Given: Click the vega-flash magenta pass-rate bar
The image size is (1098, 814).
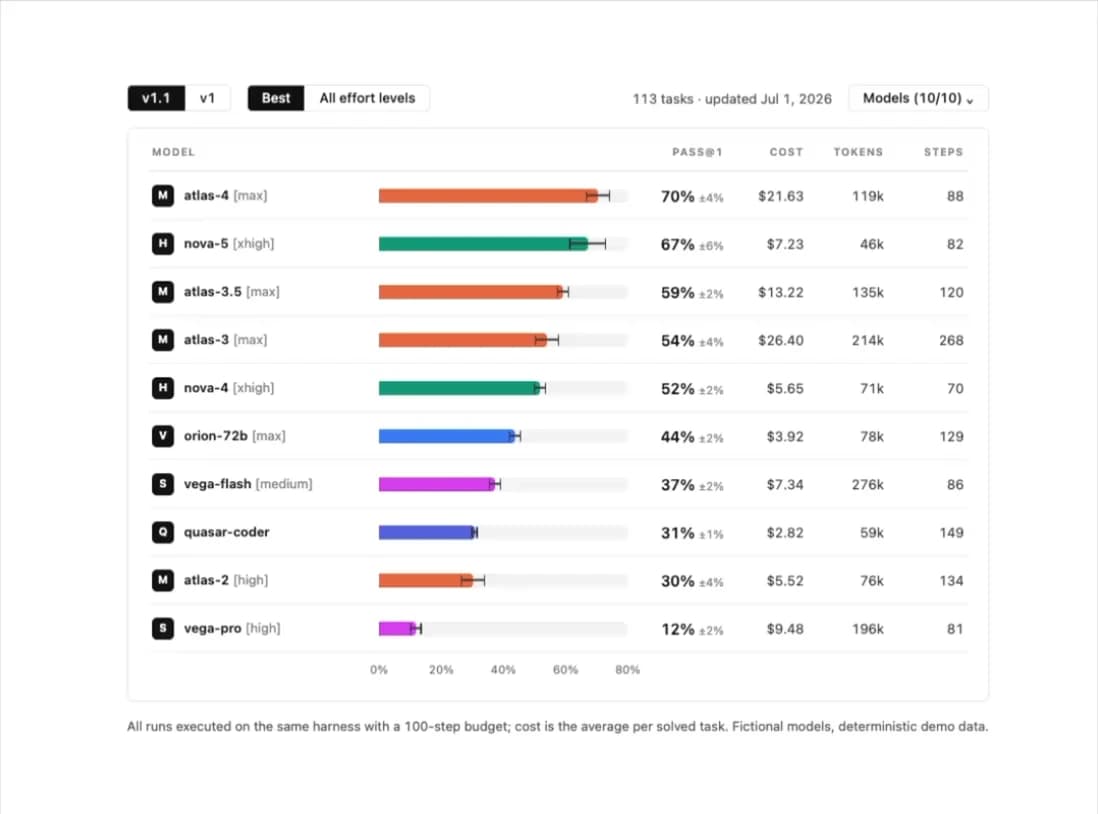Looking at the screenshot, I should tap(436, 484).
